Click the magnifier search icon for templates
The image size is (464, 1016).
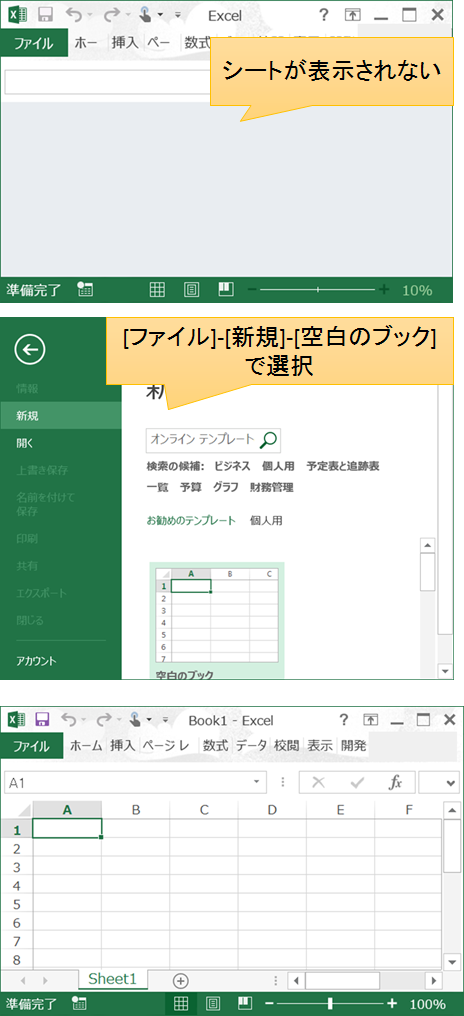coord(268,440)
